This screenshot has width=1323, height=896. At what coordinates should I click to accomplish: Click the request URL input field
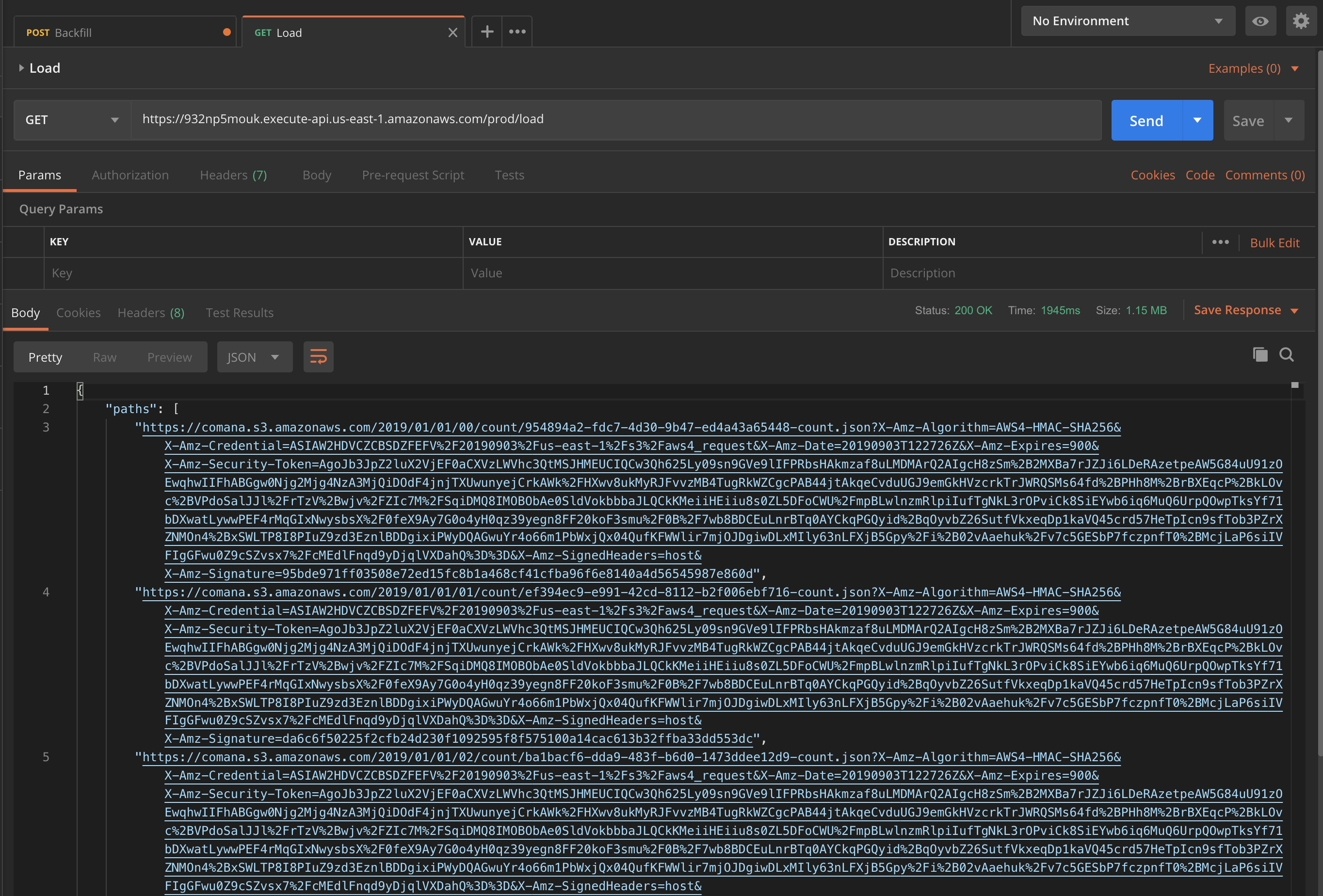(615, 119)
